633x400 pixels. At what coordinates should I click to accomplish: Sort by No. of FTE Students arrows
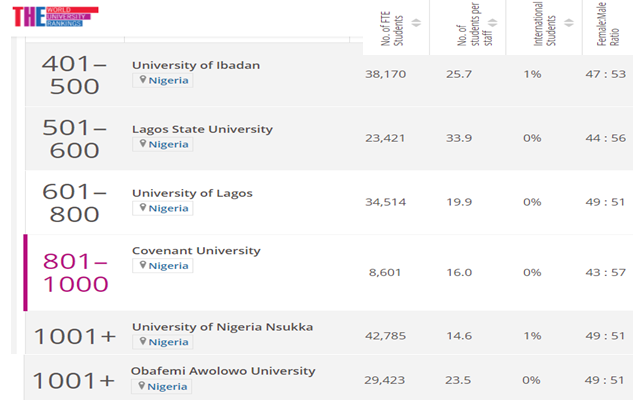[x=416, y=23]
